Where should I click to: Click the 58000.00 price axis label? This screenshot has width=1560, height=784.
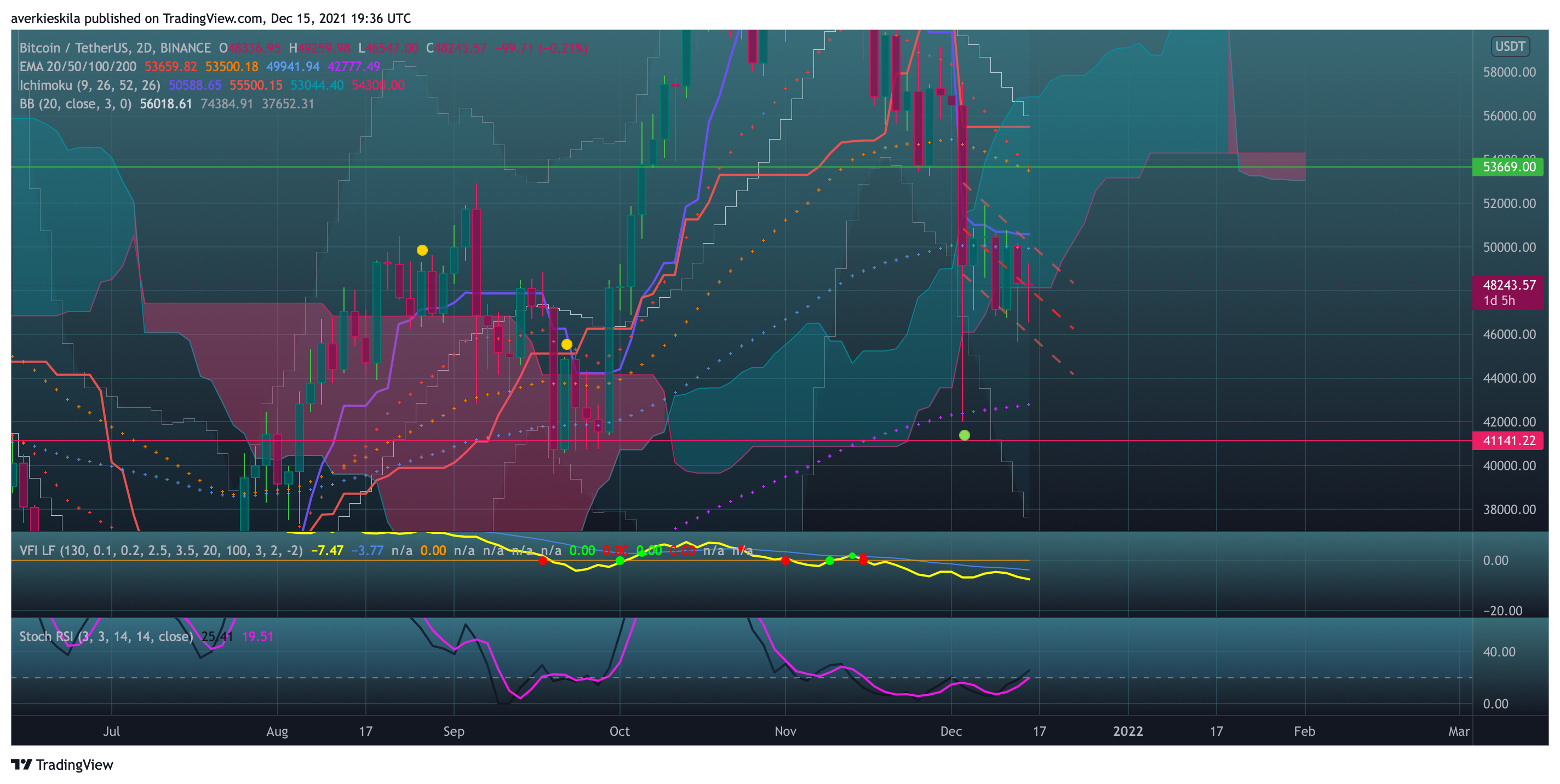pos(1509,72)
